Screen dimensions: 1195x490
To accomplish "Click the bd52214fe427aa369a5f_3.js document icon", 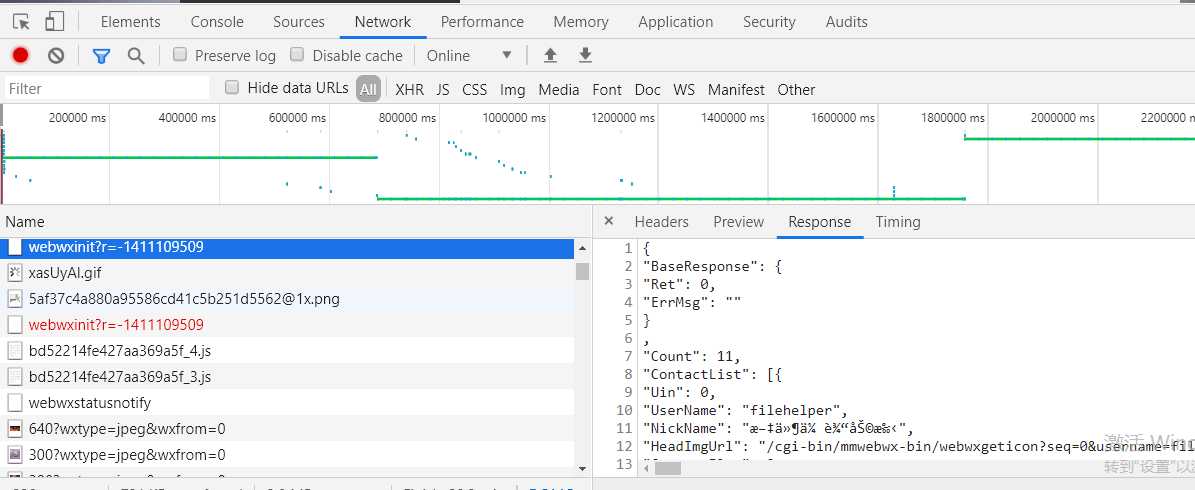I will pyautogui.click(x=15, y=376).
